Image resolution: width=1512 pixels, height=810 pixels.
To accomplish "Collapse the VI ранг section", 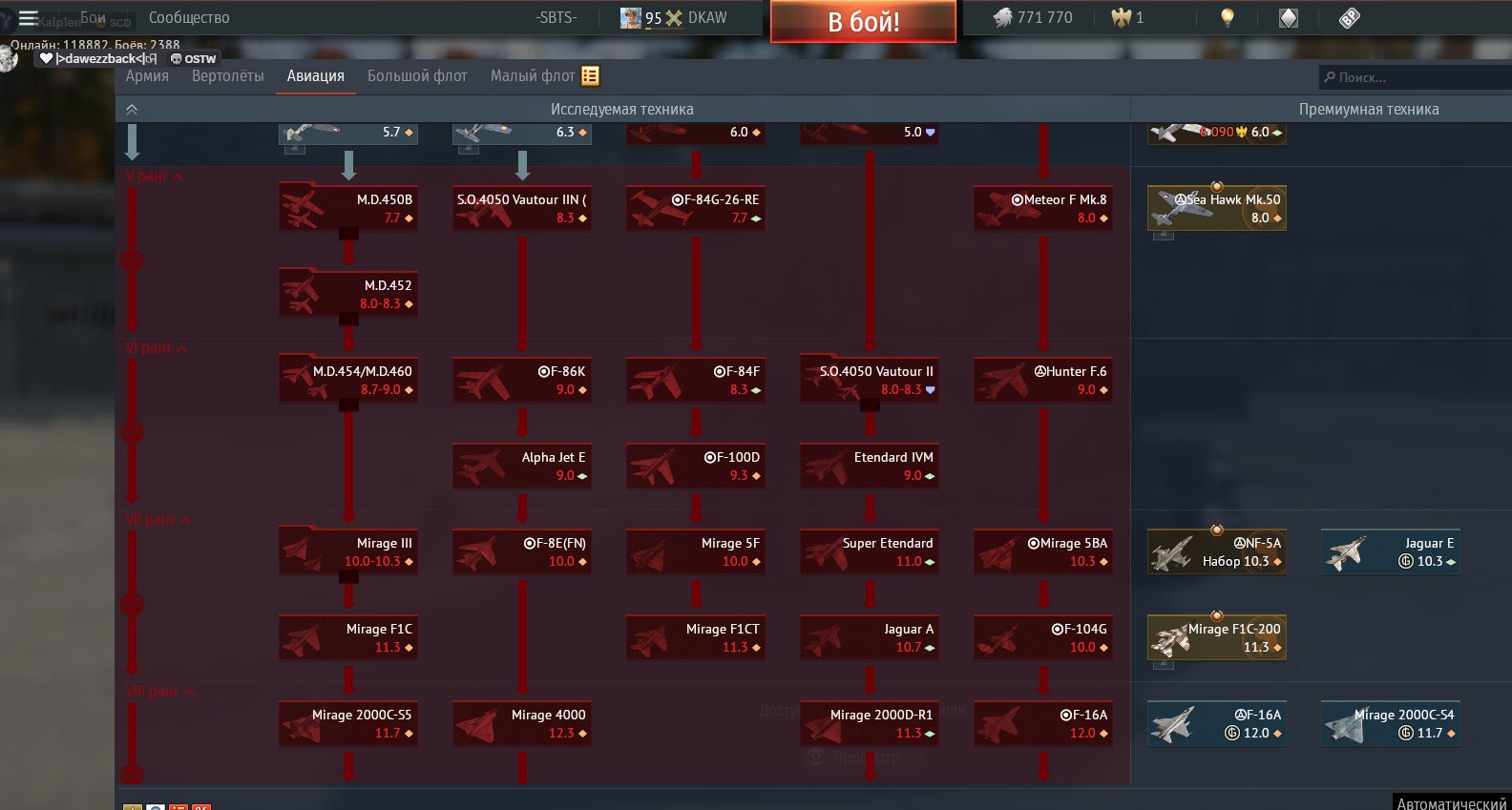I will tap(157, 348).
